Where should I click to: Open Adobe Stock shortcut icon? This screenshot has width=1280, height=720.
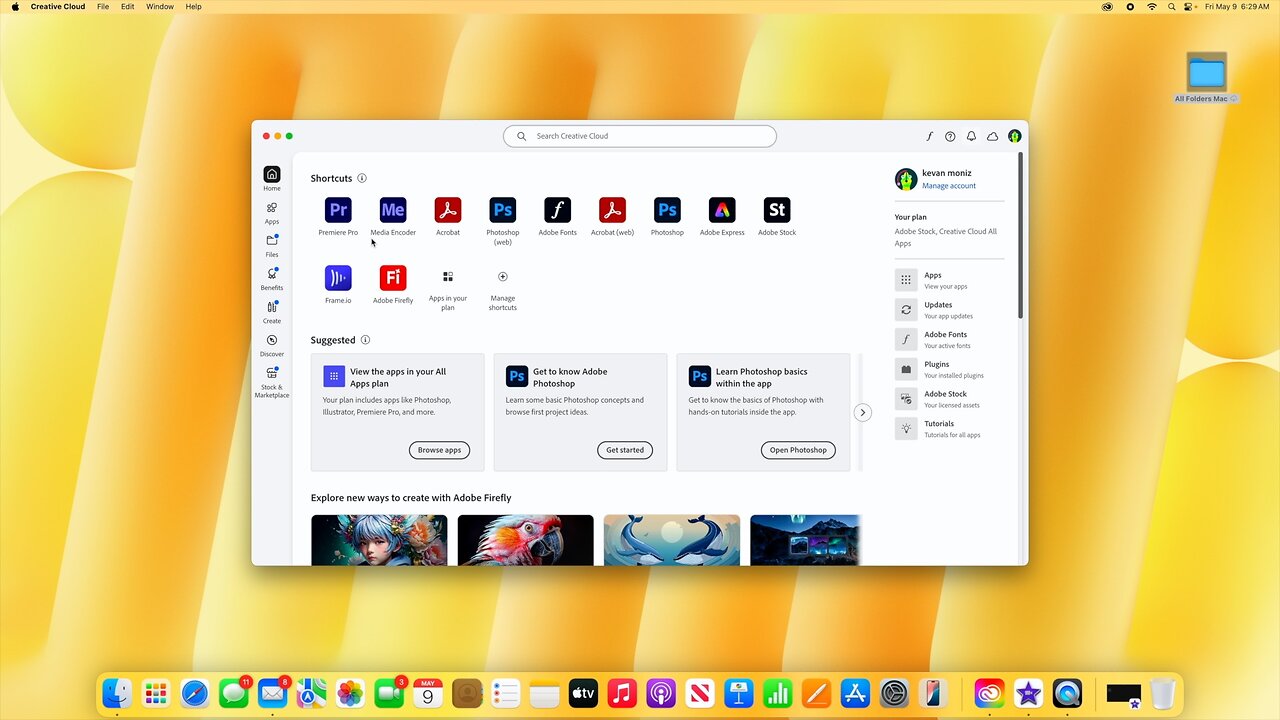pyautogui.click(x=777, y=210)
